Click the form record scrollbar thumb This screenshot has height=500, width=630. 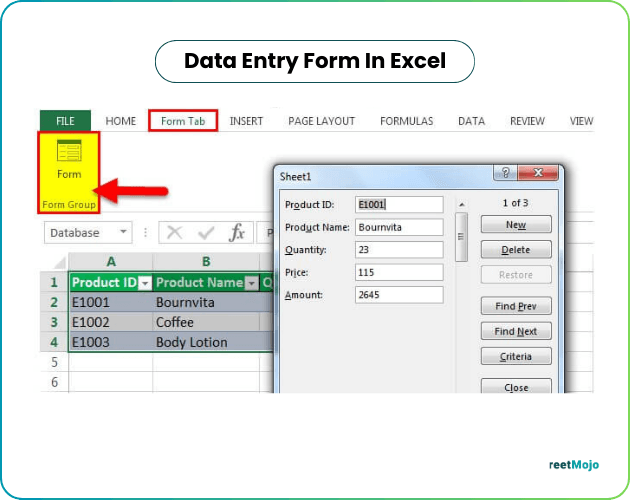click(x=461, y=237)
